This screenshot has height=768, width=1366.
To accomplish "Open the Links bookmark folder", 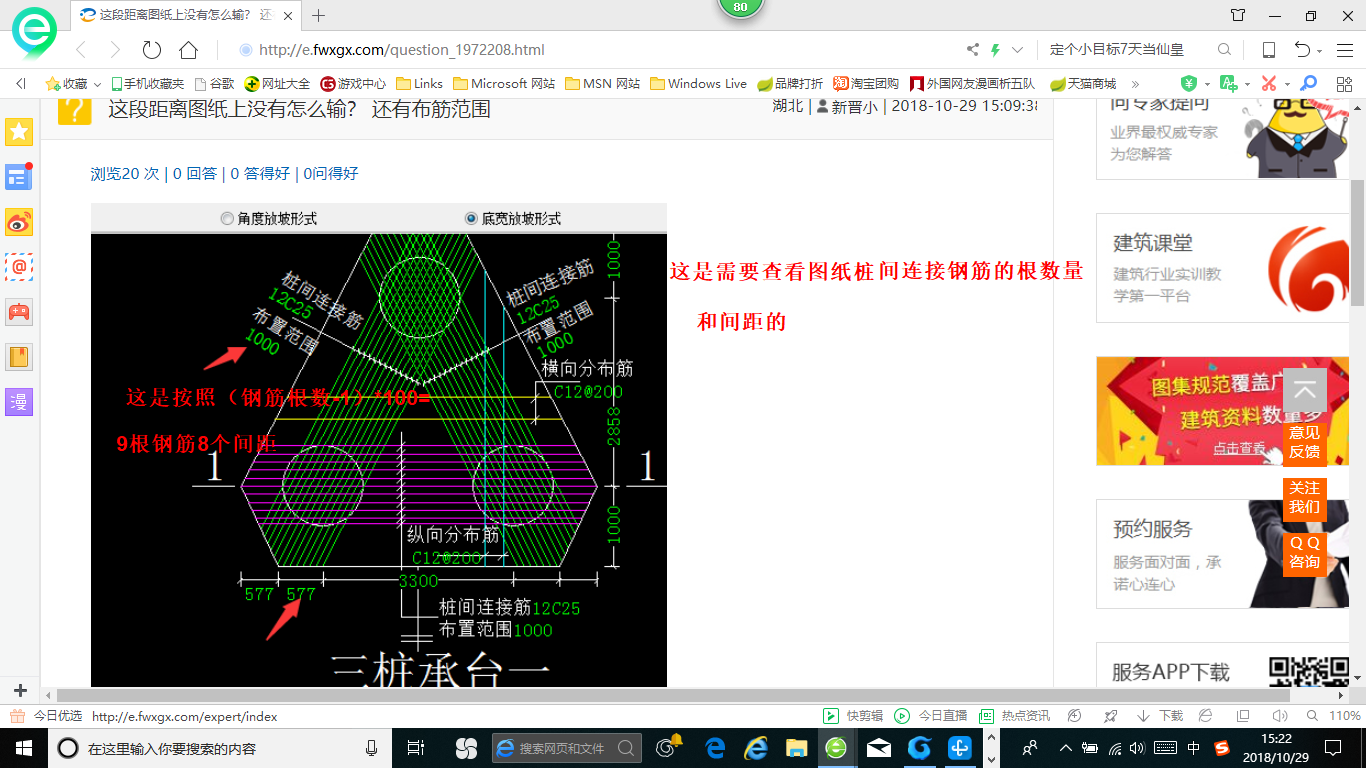I will pos(420,84).
